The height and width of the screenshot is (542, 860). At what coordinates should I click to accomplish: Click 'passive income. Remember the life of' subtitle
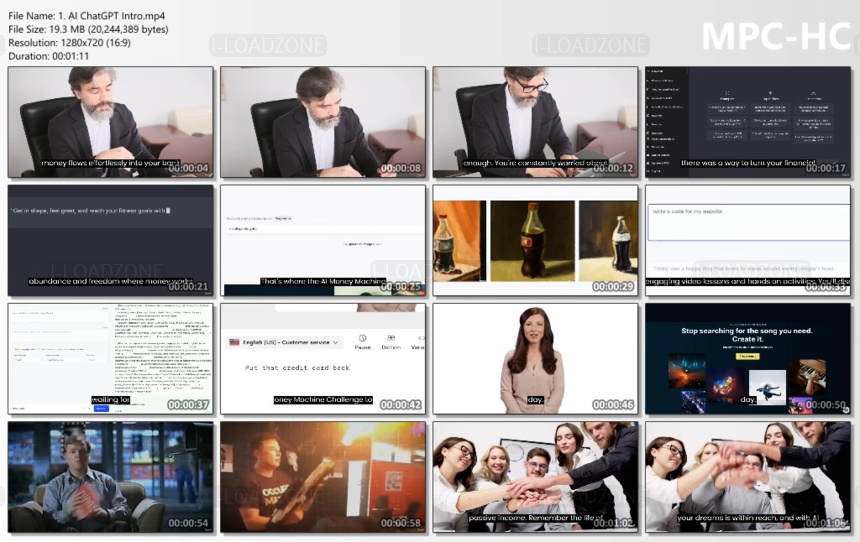(x=535, y=518)
